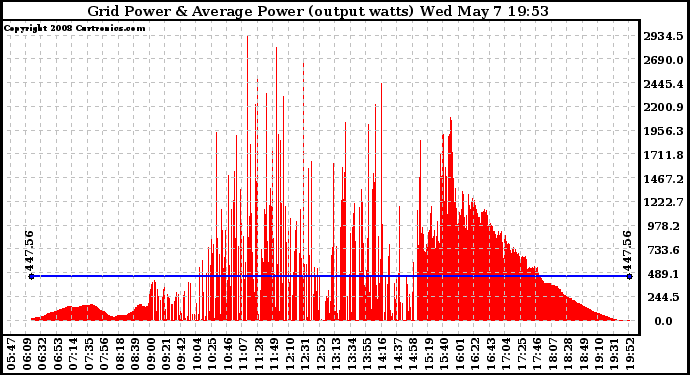Click the 08:18 time label
Viewport: 690px width, 375px height.
click(x=119, y=354)
